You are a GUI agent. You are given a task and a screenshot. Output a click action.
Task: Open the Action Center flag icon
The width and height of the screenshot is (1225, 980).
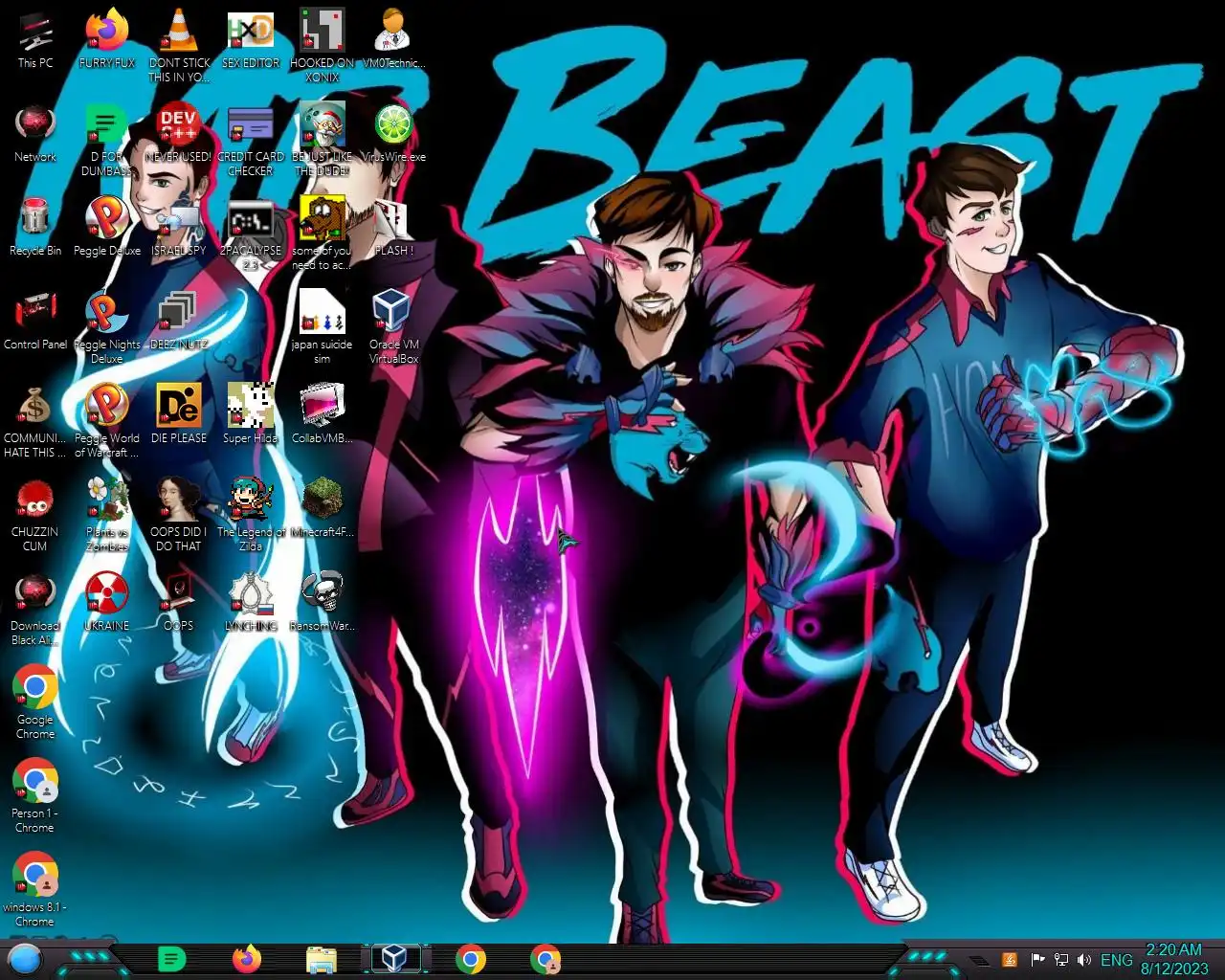tap(1037, 960)
